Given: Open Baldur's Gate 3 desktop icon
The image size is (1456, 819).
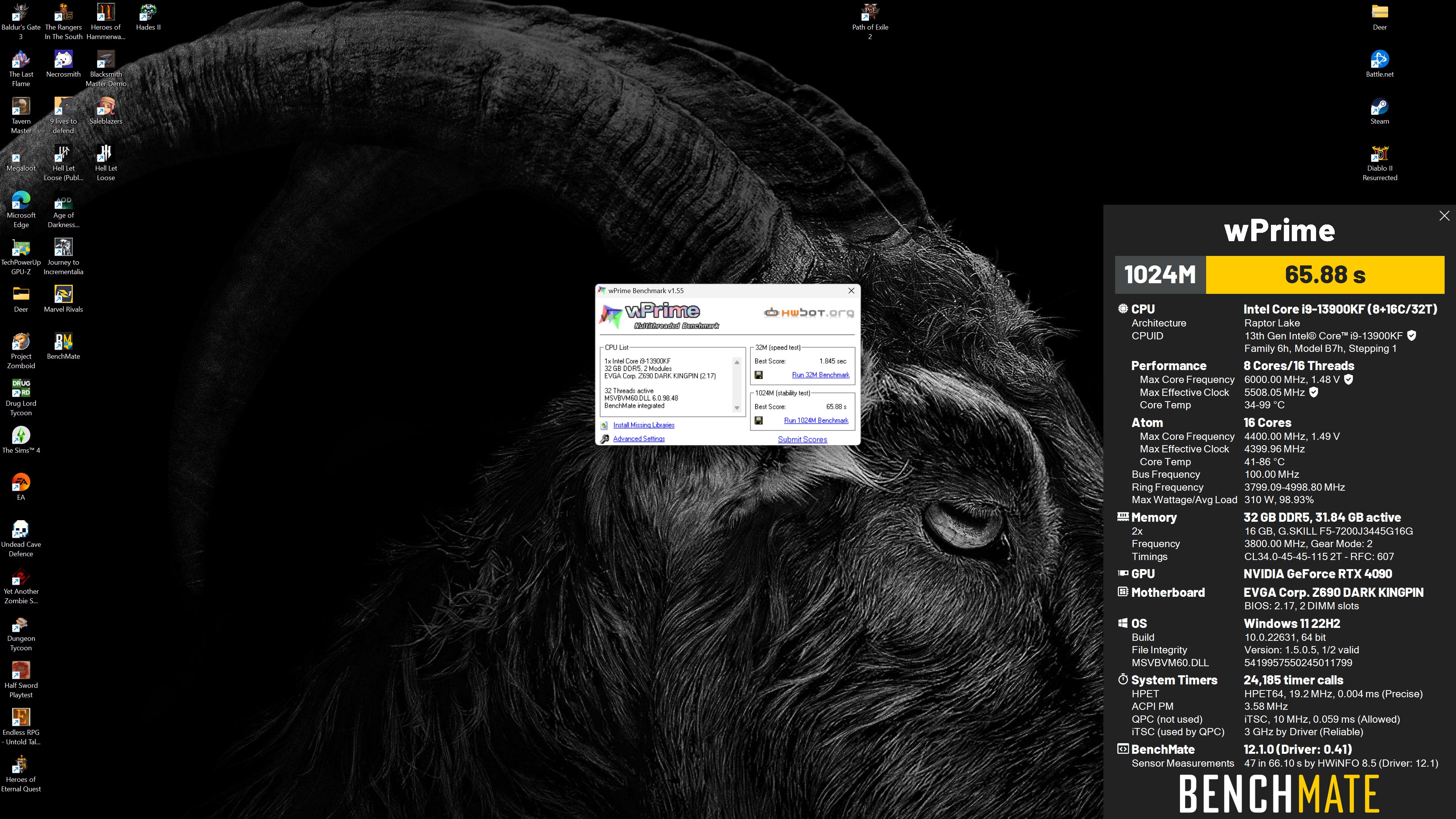Looking at the screenshot, I should pyautogui.click(x=21, y=21).
